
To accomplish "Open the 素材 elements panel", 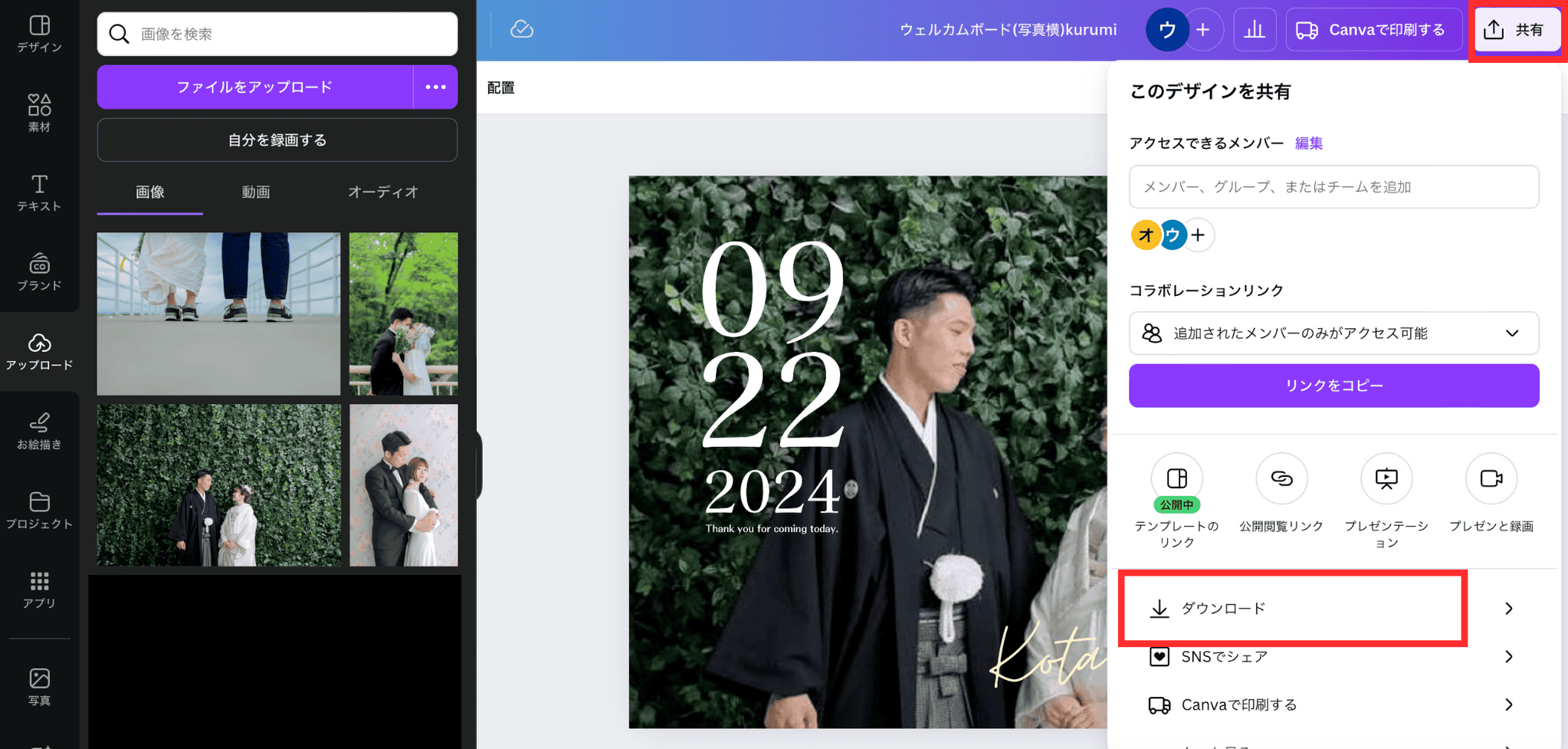I will coord(39,113).
